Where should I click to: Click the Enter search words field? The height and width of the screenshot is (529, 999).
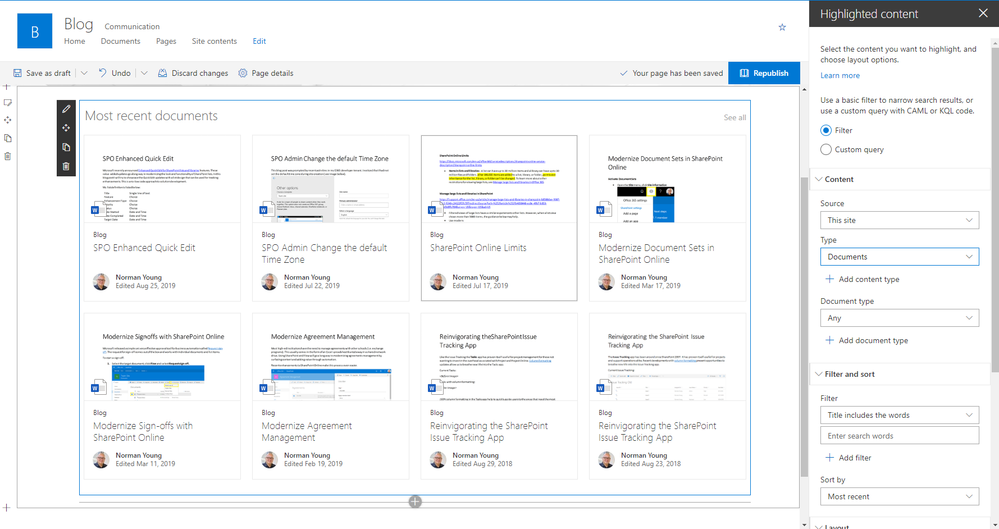coord(899,436)
